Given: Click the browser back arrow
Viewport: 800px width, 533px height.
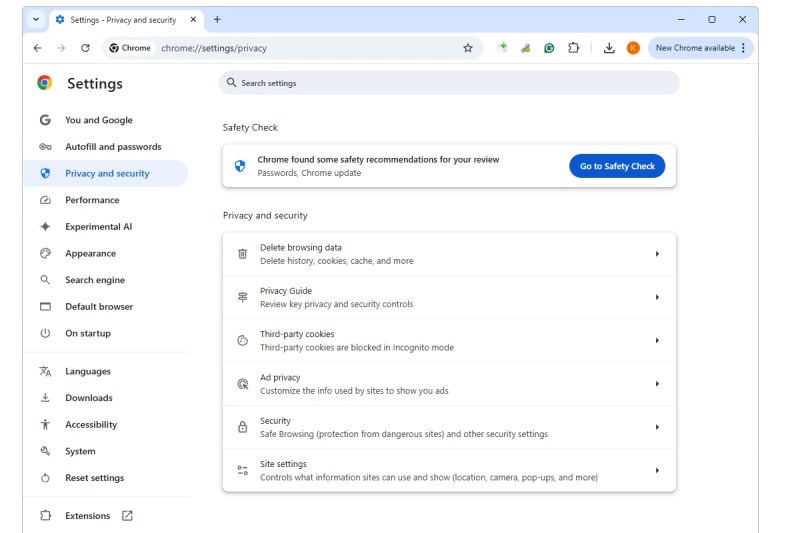Looking at the screenshot, I should click(37, 48).
